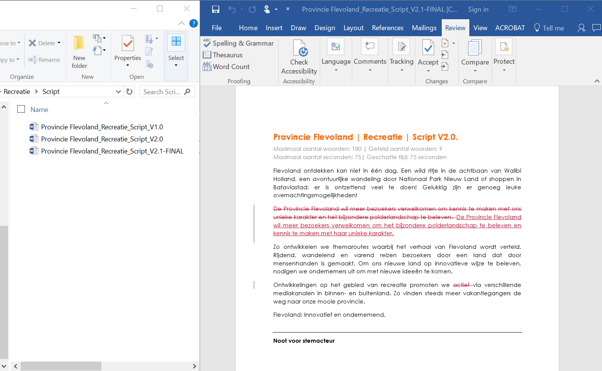This screenshot has width=602, height=371.
Task: Click Rename in File Explorer ribbon
Action: pos(45,60)
